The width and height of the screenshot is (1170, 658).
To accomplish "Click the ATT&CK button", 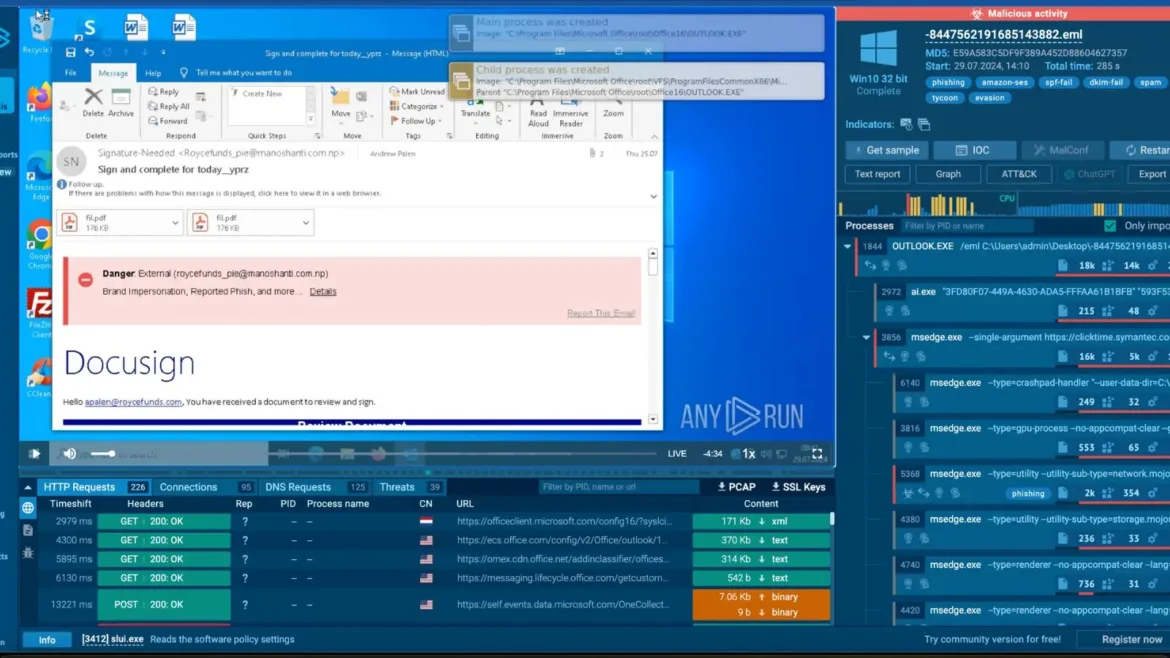I will (x=1019, y=173).
